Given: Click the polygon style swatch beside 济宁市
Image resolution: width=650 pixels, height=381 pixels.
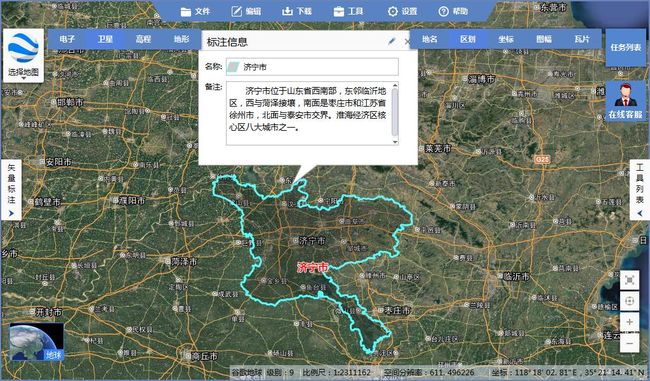Looking at the screenshot, I should [x=233, y=67].
